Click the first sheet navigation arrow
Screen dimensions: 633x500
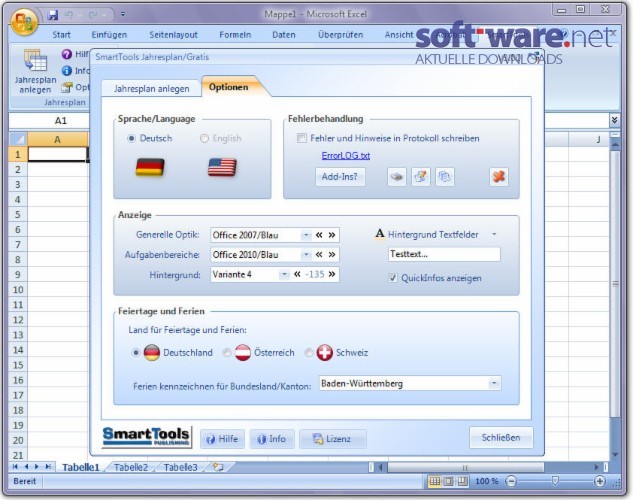tap(15, 467)
